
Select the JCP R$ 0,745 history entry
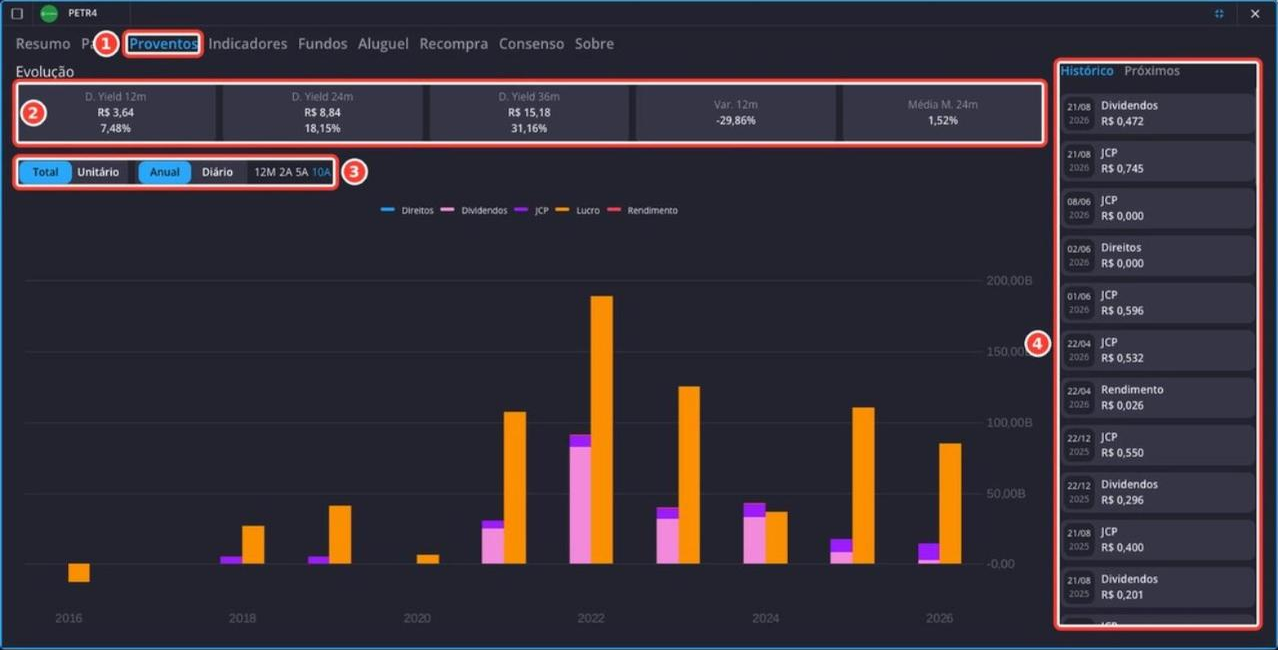pyautogui.click(x=1158, y=161)
